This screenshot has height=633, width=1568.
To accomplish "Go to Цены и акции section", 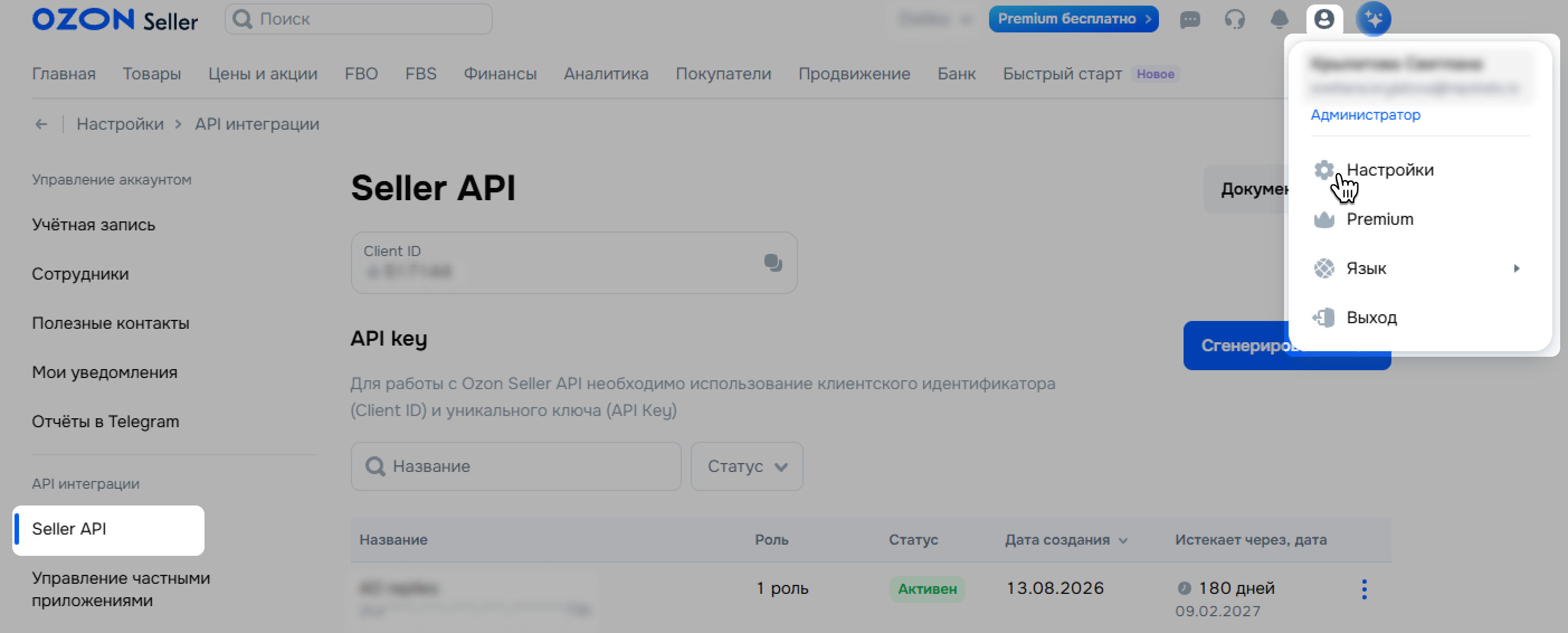I will [x=263, y=74].
